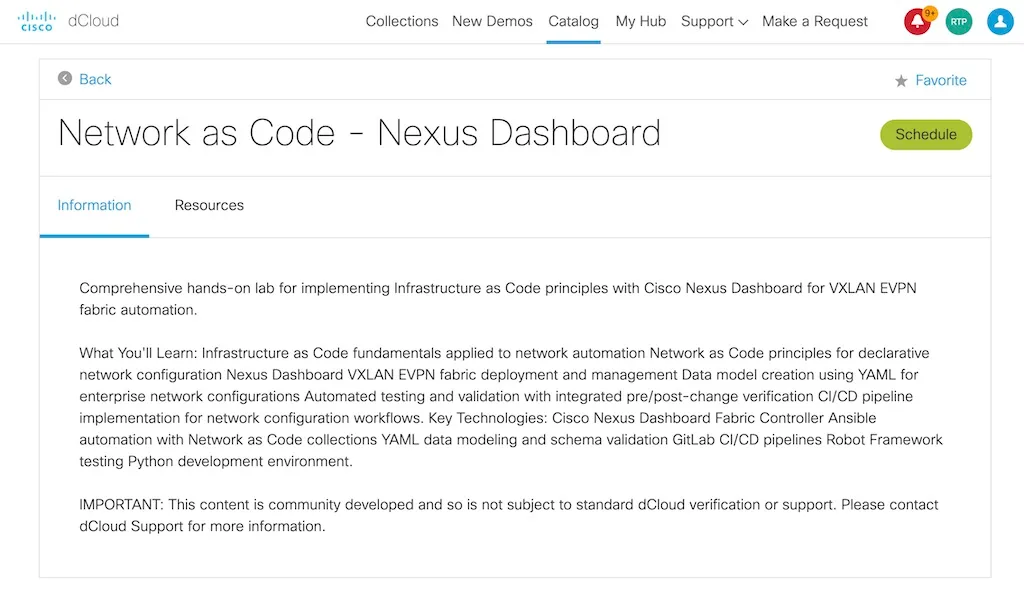Click Make a Request link
The height and width of the screenshot is (597, 1024).
point(815,21)
